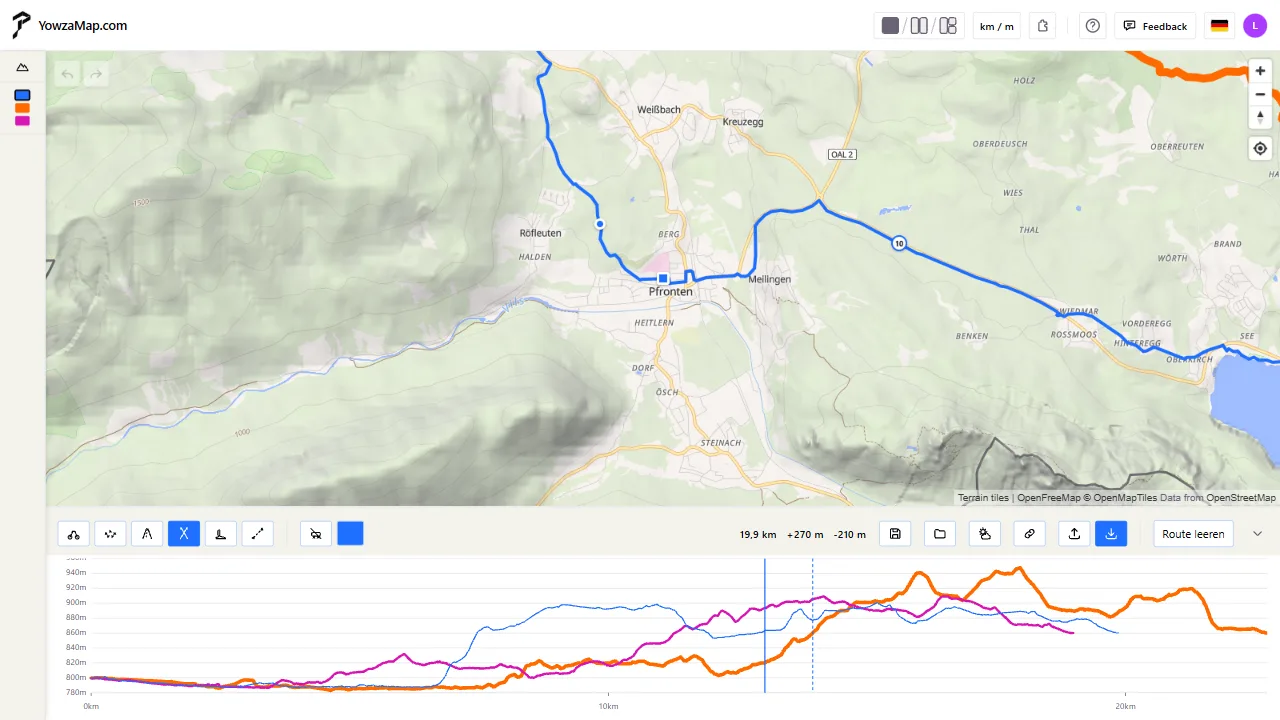Image resolution: width=1280 pixels, height=720 pixels.
Task: Choose the hiking boot routing mode
Action: tap(220, 534)
